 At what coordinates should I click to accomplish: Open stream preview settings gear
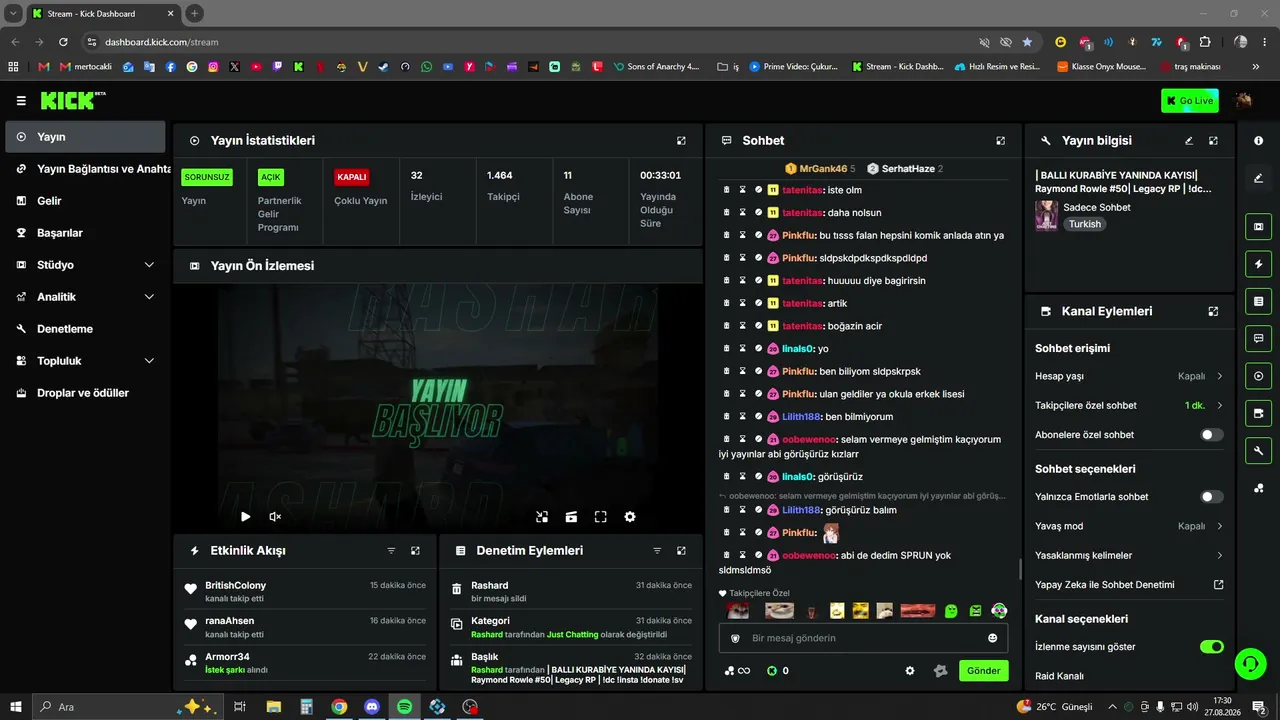pyautogui.click(x=630, y=517)
